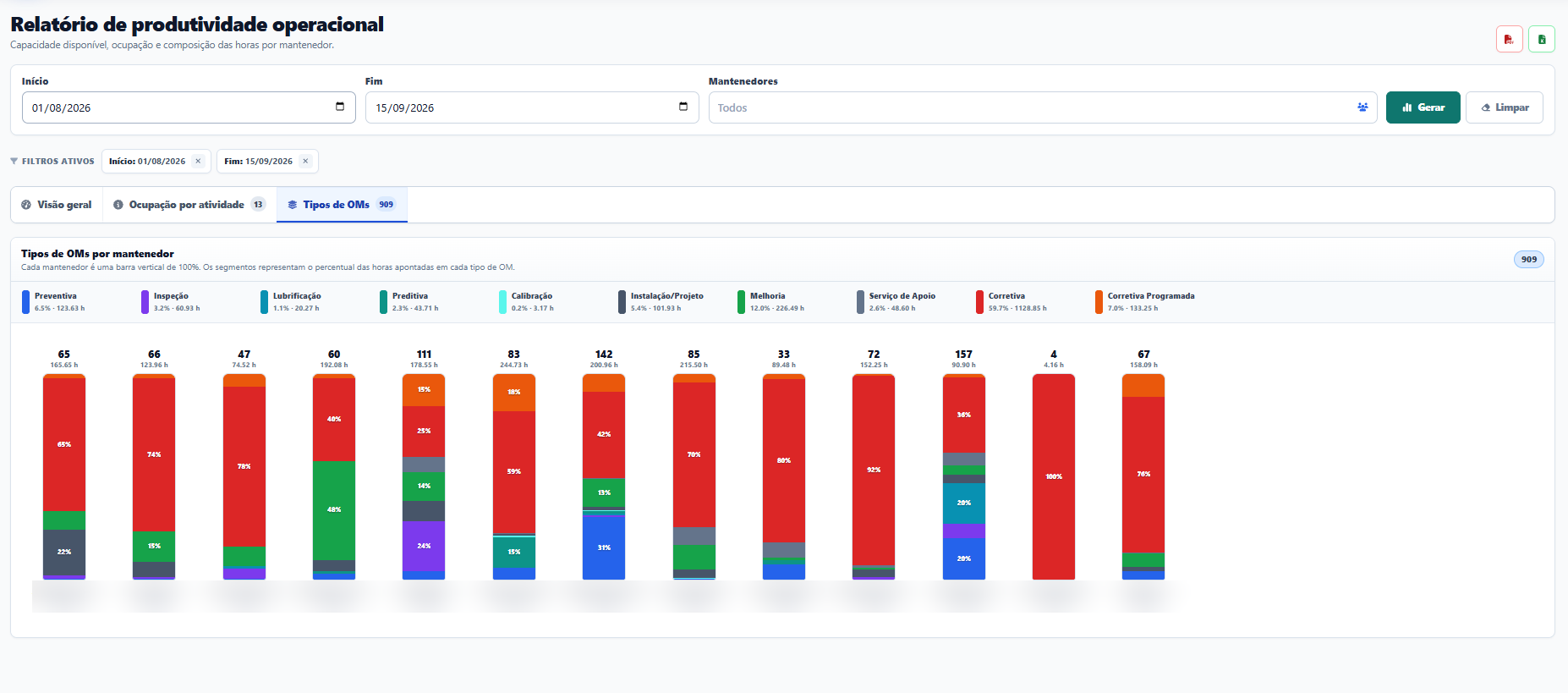Open the Ocupação por atividade tab
Viewport: 1568px width, 693px height.
point(189,205)
